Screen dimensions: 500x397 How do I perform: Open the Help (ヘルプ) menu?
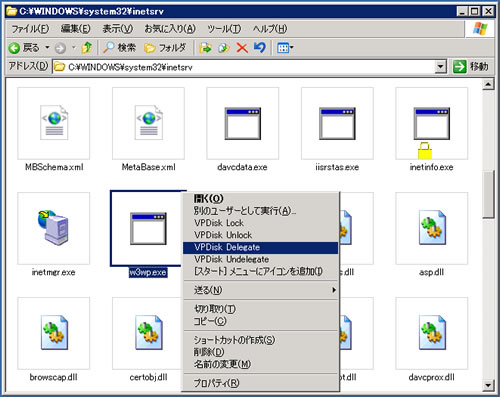[x=270, y=29]
